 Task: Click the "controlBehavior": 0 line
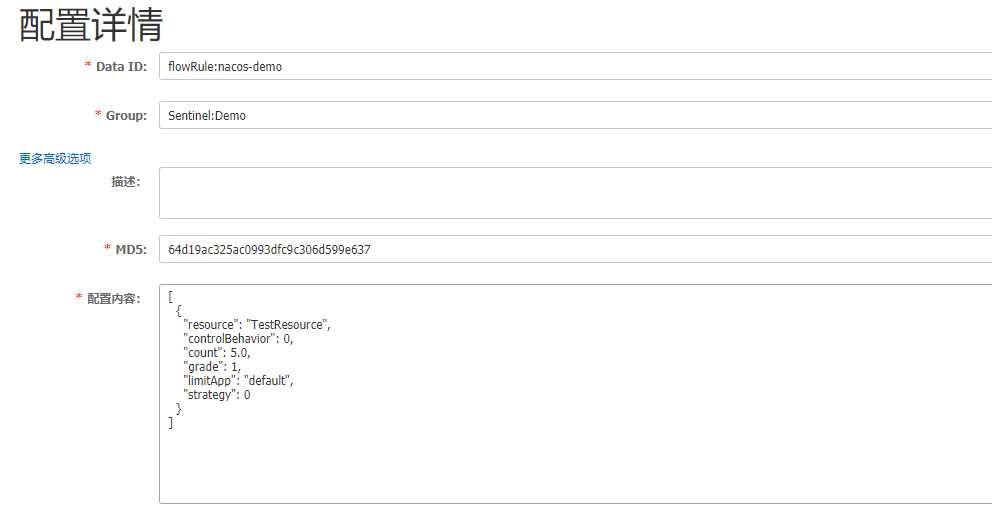click(238, 339)
